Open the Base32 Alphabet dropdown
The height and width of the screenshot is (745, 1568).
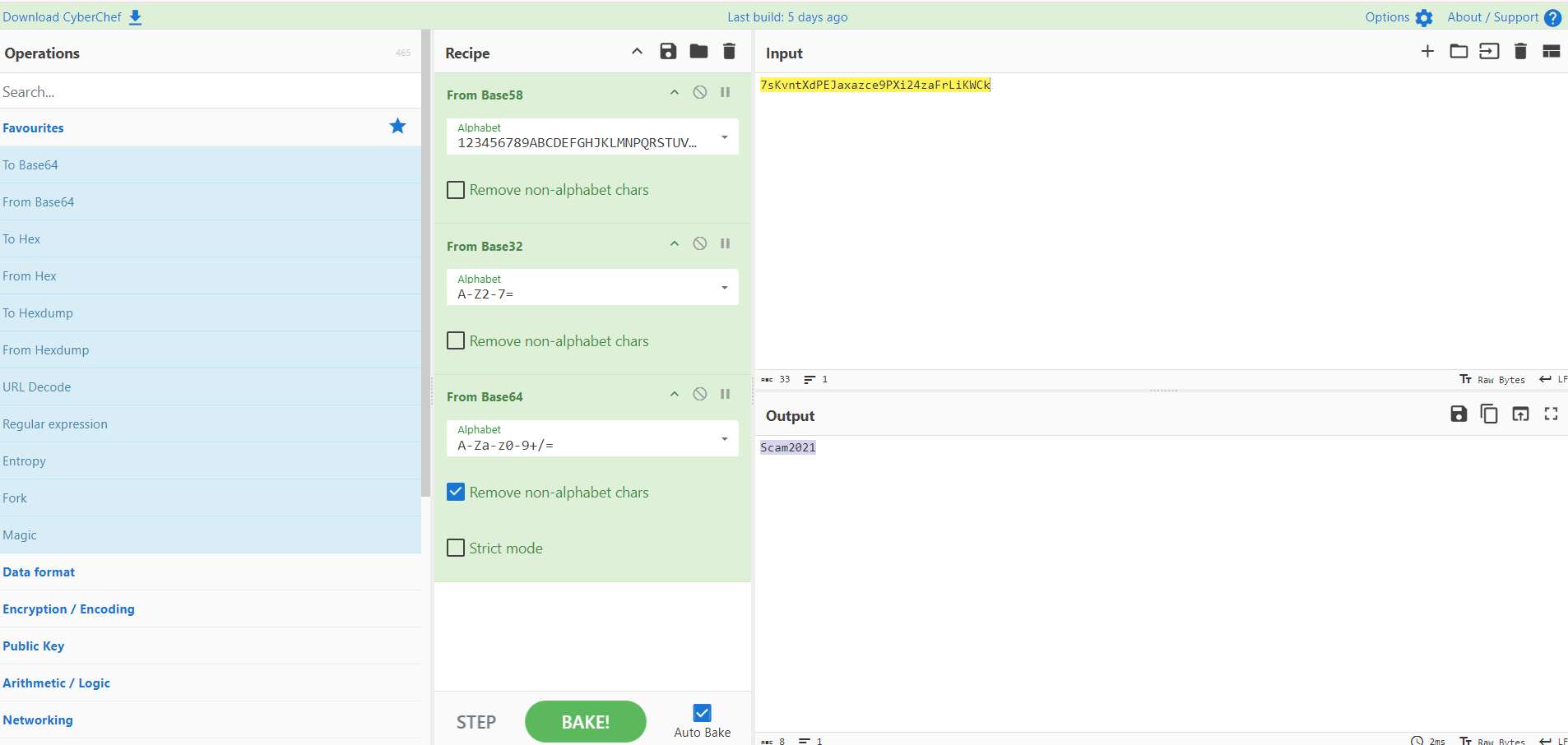point(724,288)
